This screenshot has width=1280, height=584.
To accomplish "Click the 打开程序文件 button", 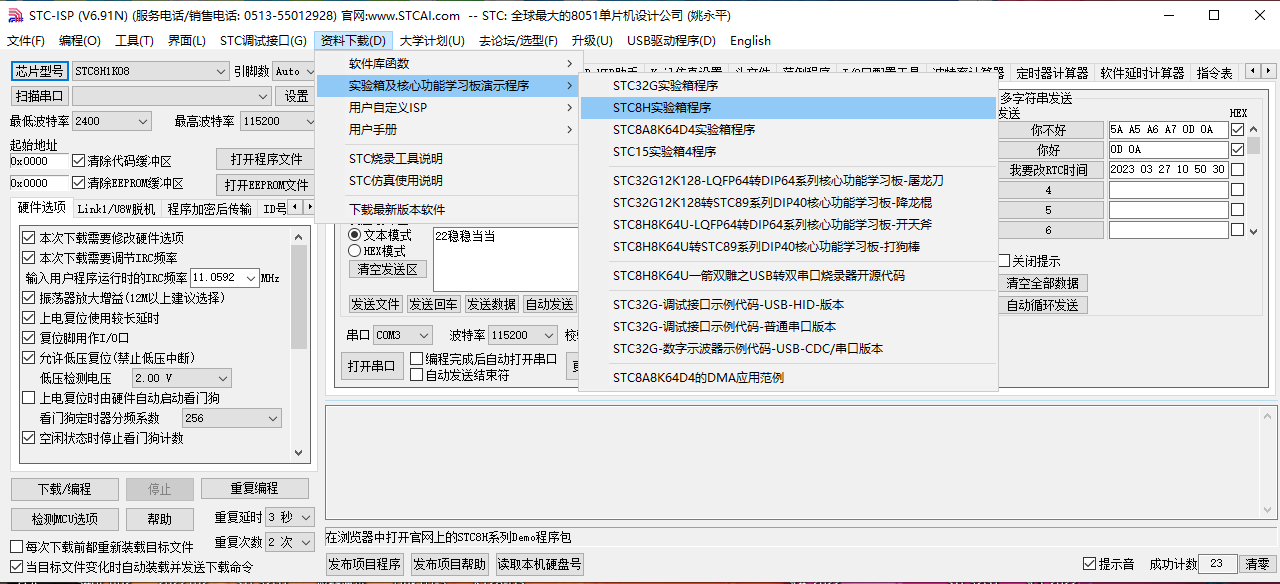I will (x=266, y=160).
